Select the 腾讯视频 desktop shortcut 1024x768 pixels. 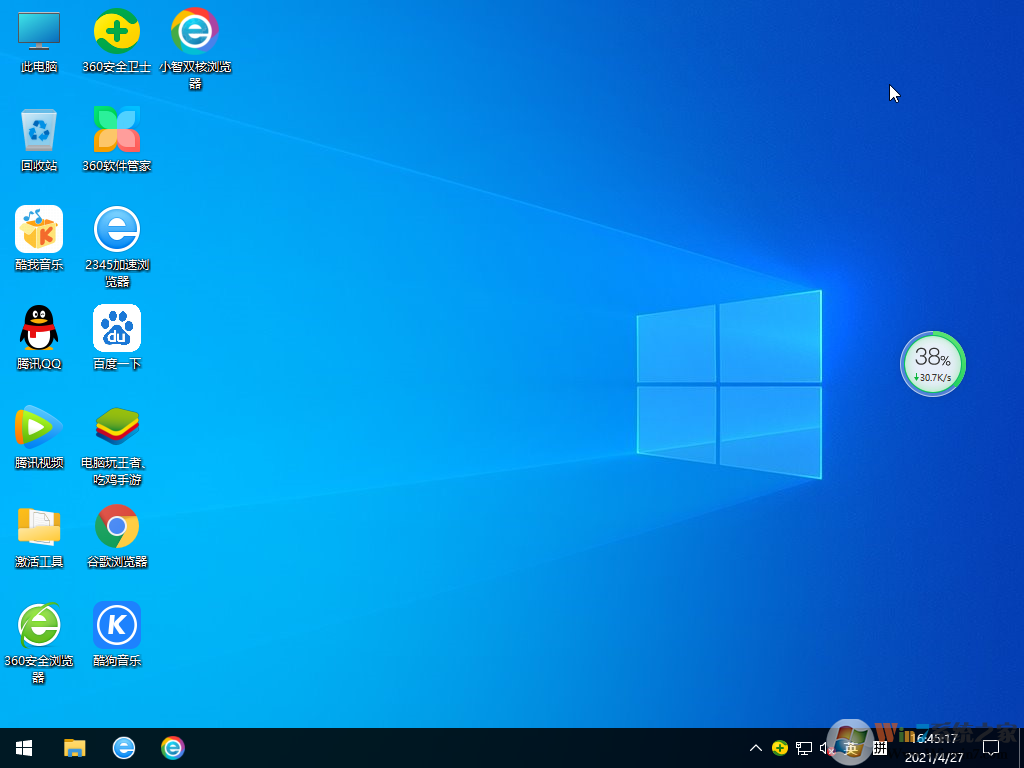click(39, 427)
